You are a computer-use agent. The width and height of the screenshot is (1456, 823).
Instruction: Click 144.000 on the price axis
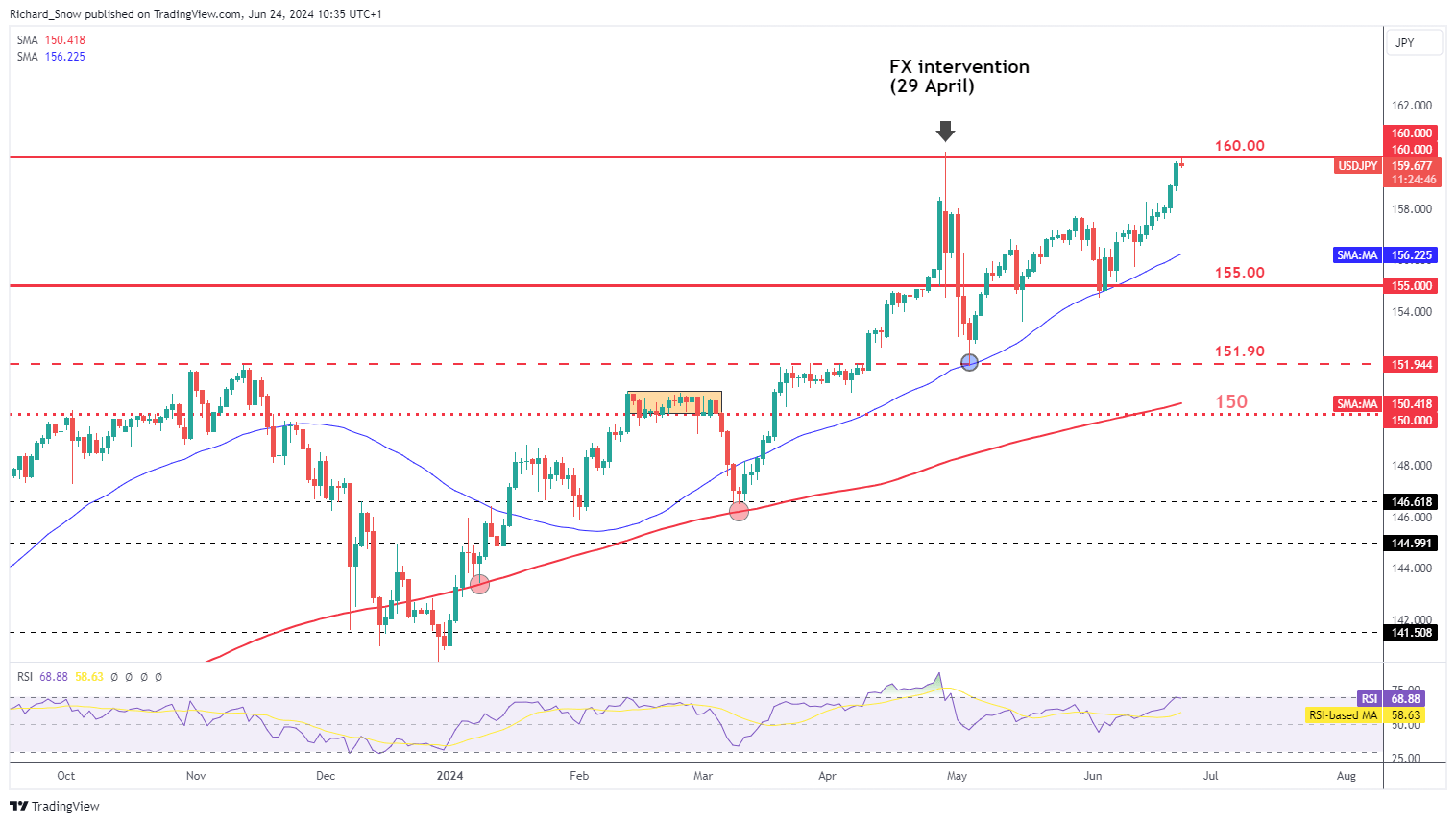[1412, 569]
